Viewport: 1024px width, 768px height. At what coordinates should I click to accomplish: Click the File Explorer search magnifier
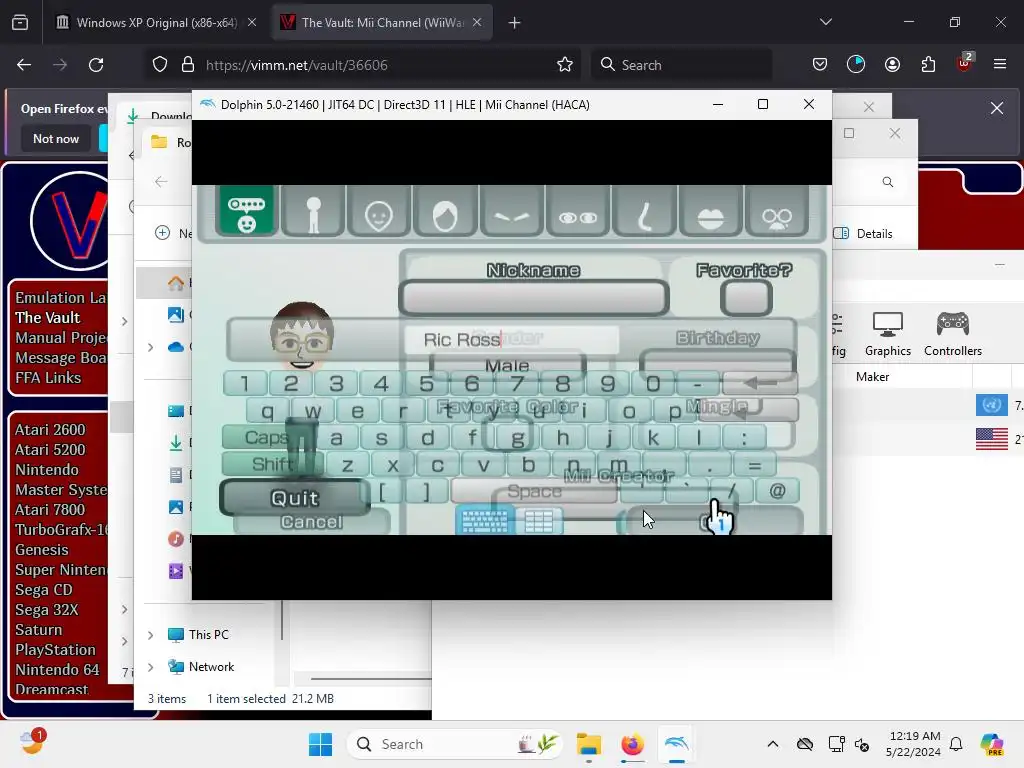[888, 182]
